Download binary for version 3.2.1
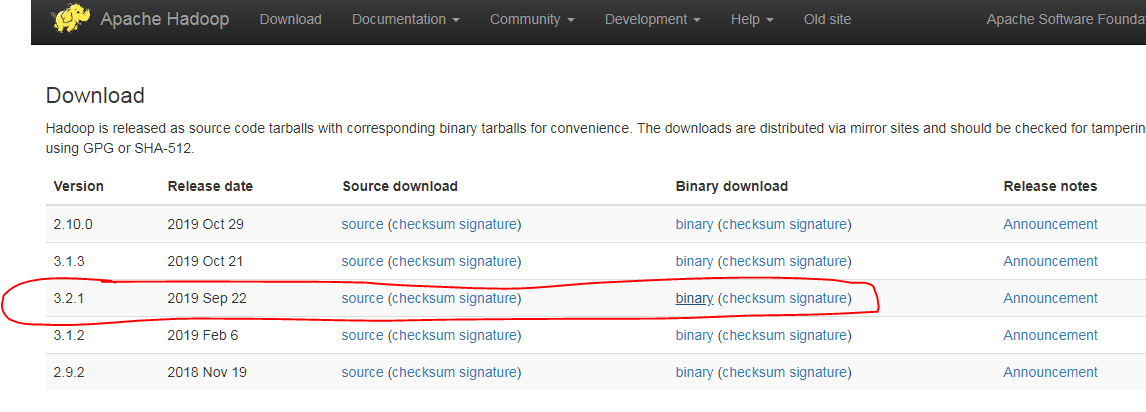The image size is (1146, 412). pos(694,298)
